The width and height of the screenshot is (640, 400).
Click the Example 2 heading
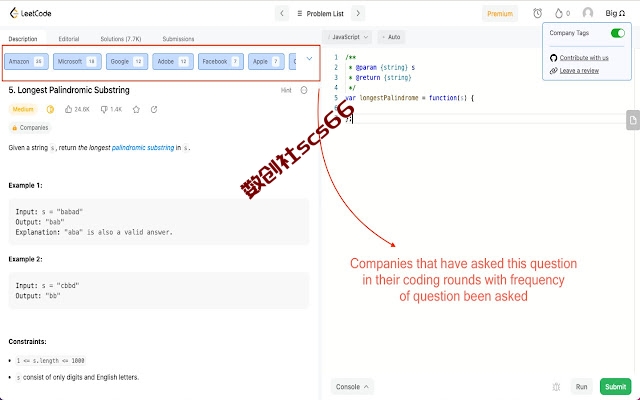(x=25, y=259)
